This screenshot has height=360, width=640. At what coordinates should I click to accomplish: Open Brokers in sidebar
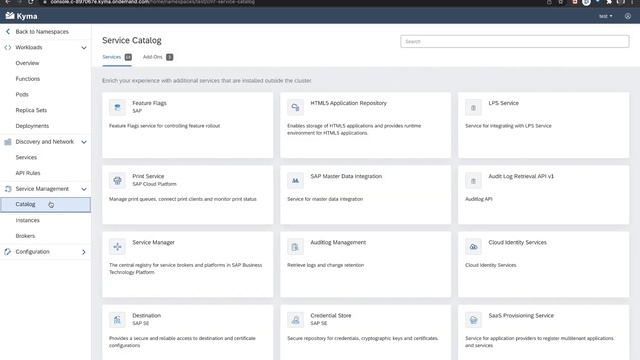point(25,236)
